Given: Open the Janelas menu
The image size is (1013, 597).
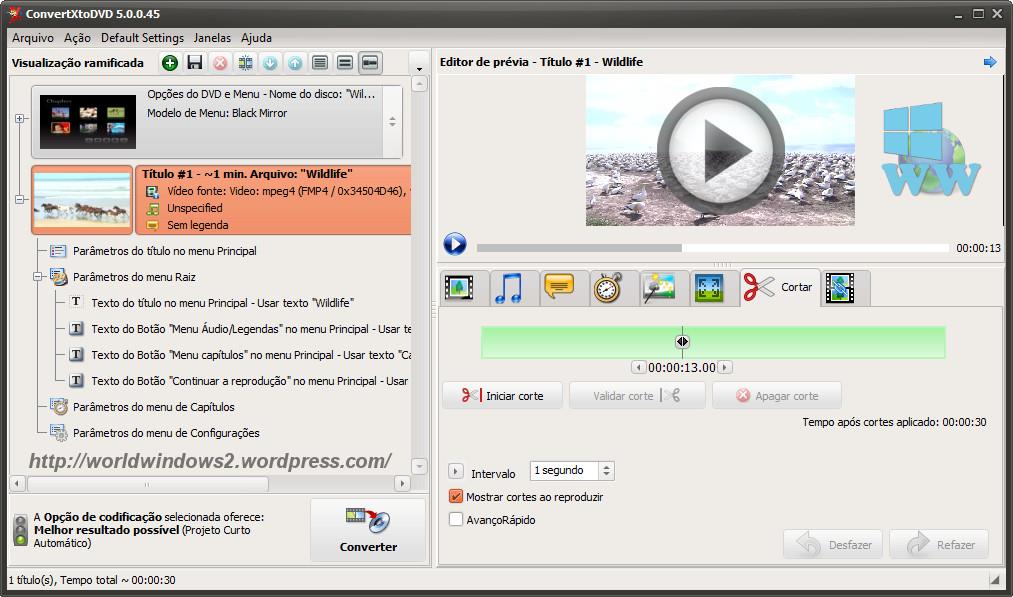Looking at the screenshot, I should [212, 37].
